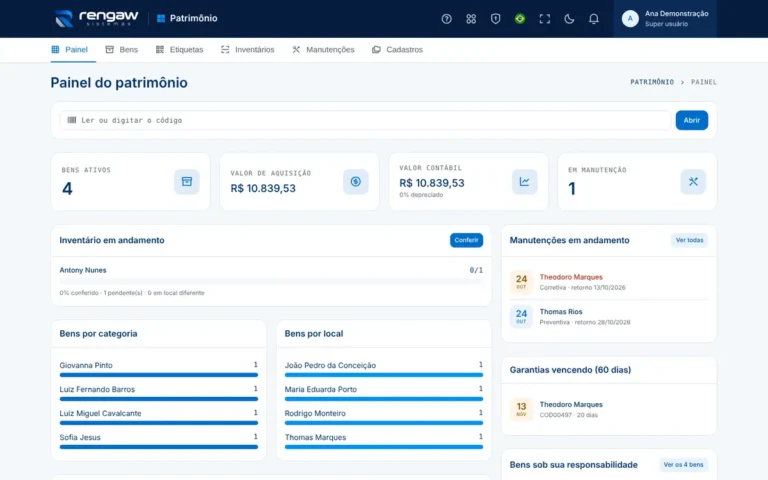Image resolution: width=768 pixels, height=480 pixels.
Task: Click the PAINEL breadcrumb item
Action: coord(703,82)
